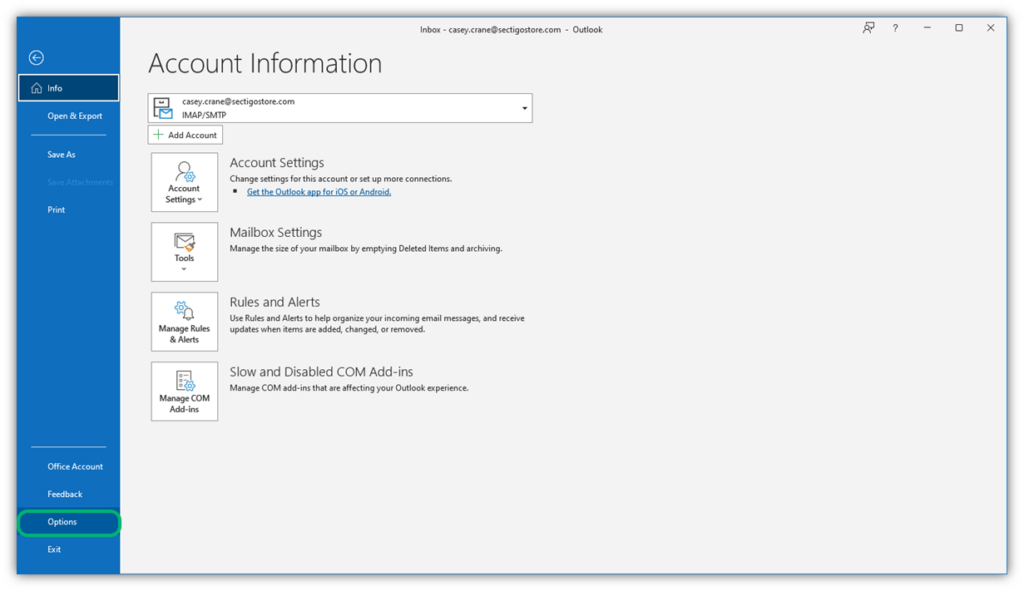
Task: Expand the account selector dropdown arrow
Action: coord(524,108)
